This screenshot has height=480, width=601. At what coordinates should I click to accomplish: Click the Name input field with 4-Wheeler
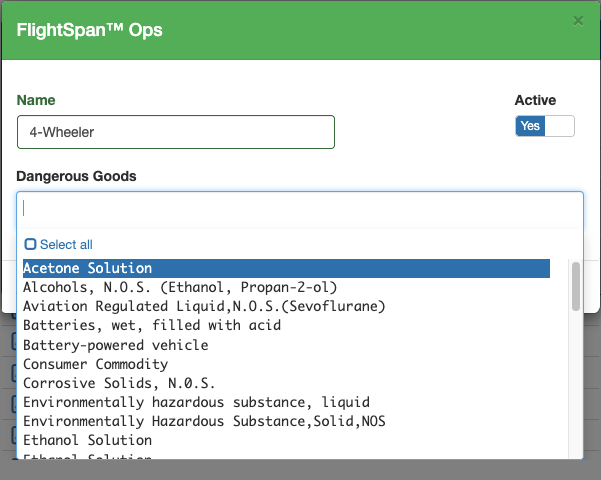(176, 132)
